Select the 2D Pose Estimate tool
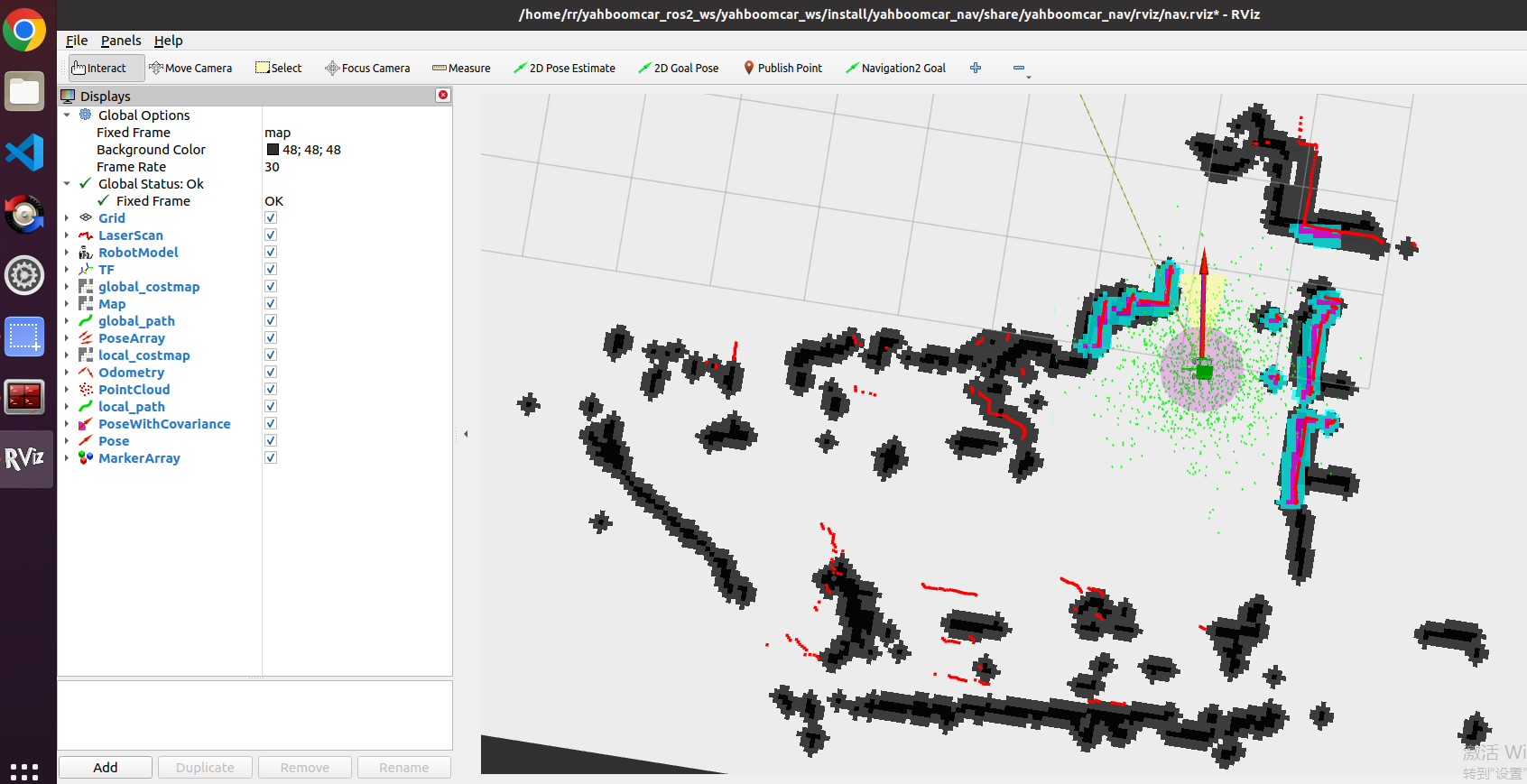Screen dimensions: 1527x784 564,68
